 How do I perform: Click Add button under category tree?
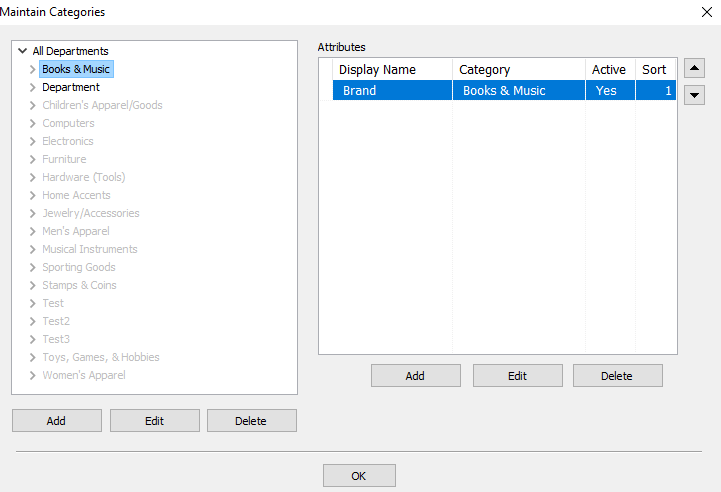57,421
